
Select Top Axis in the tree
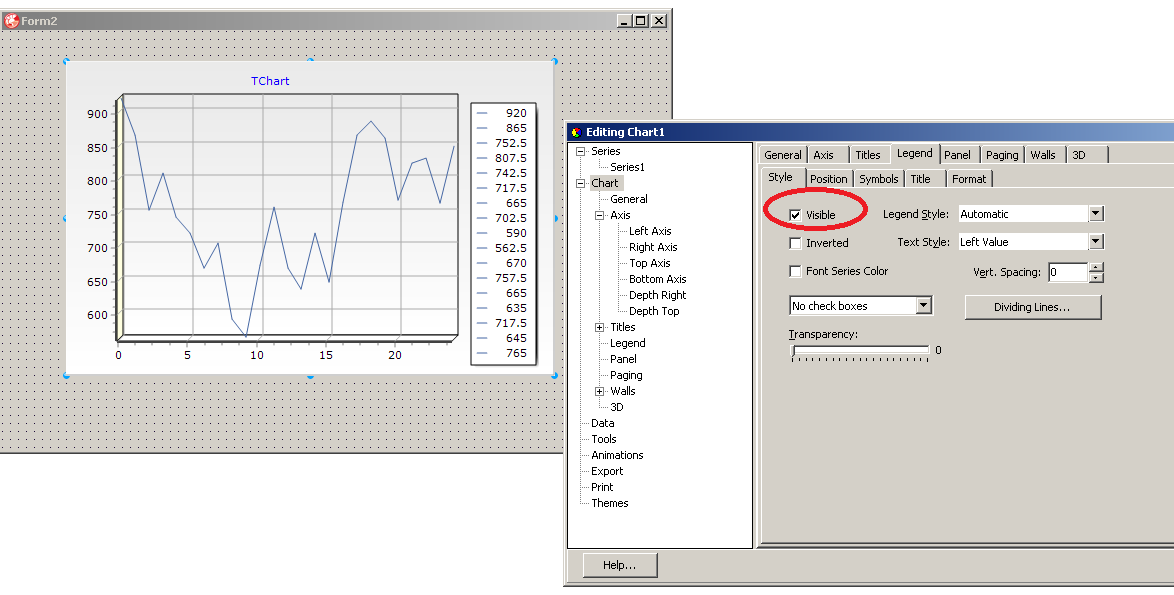(x=649, y=263)
